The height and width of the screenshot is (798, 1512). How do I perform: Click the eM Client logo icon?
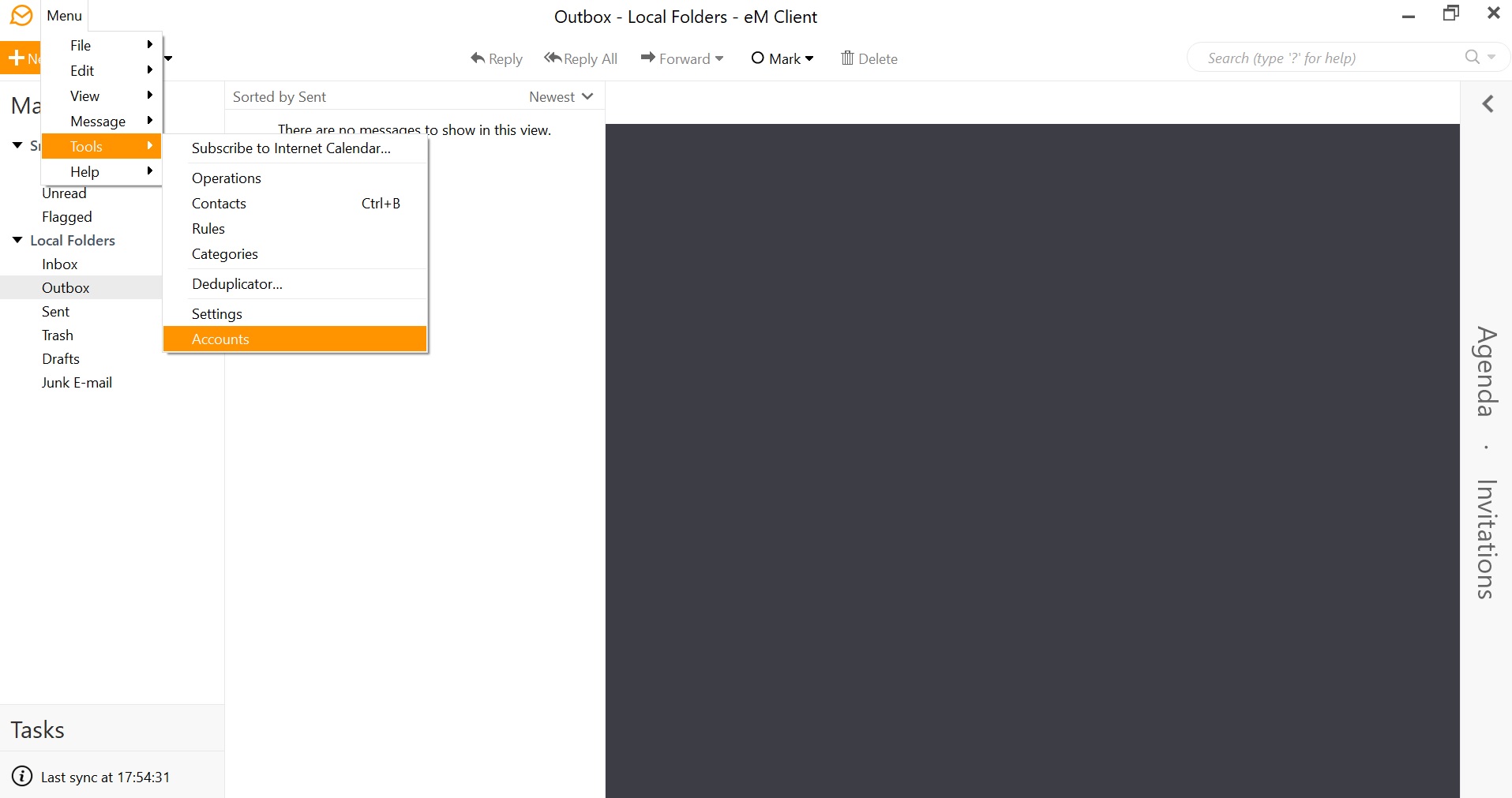(21, 15)
